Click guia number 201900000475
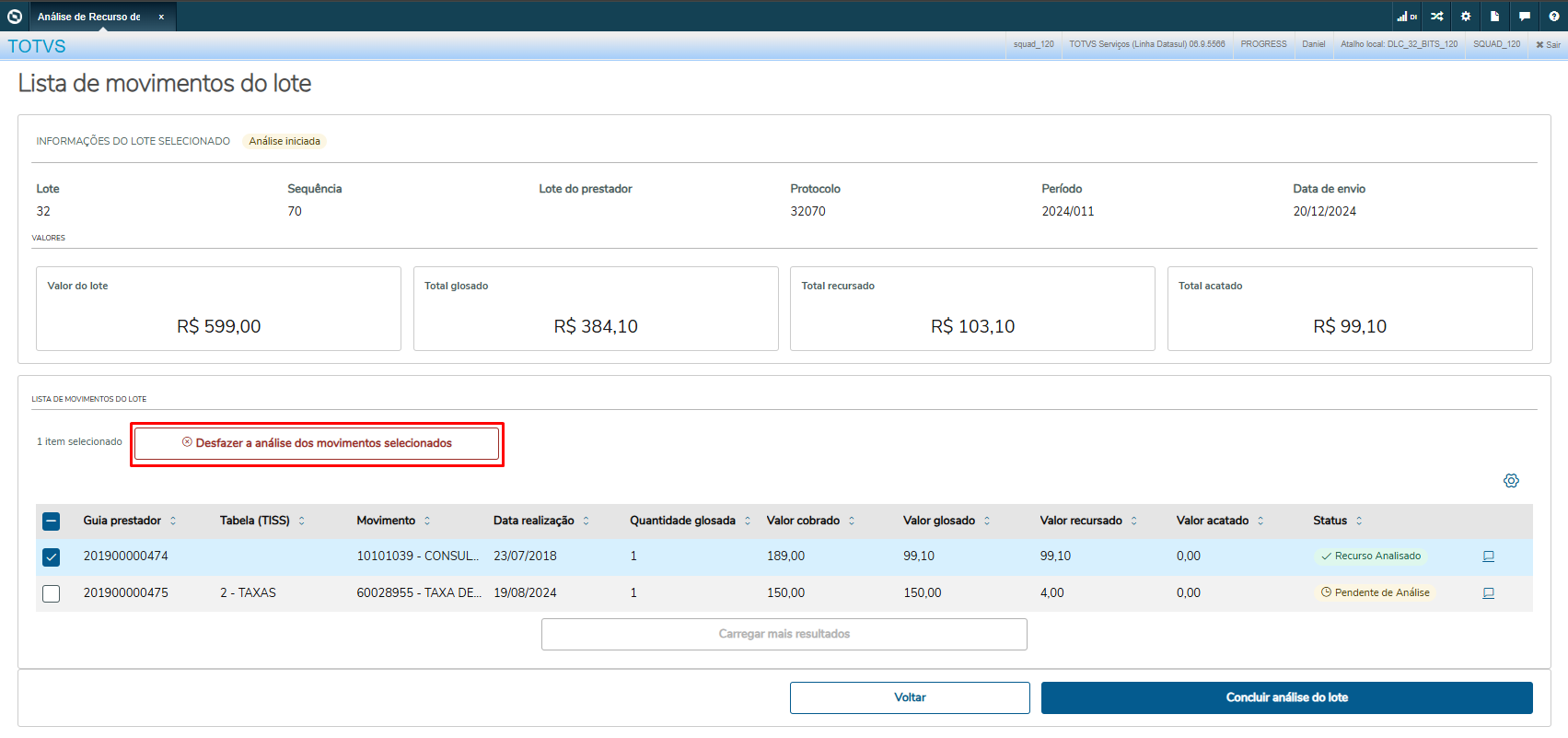The height and width of the screenshot is (738, 1568). [x=126, y=593]
